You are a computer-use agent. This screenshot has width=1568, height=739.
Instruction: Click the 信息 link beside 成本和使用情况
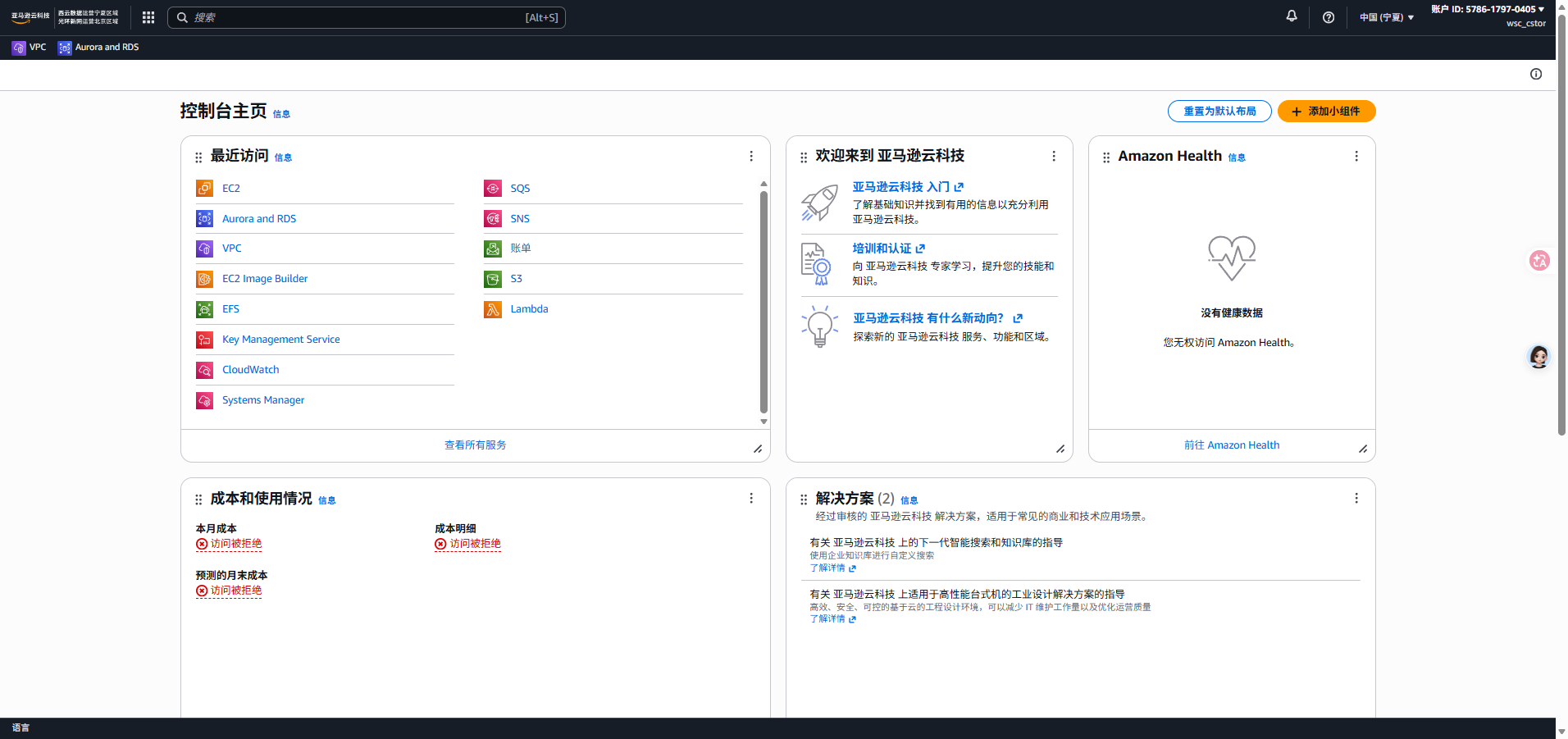[327, 500]
